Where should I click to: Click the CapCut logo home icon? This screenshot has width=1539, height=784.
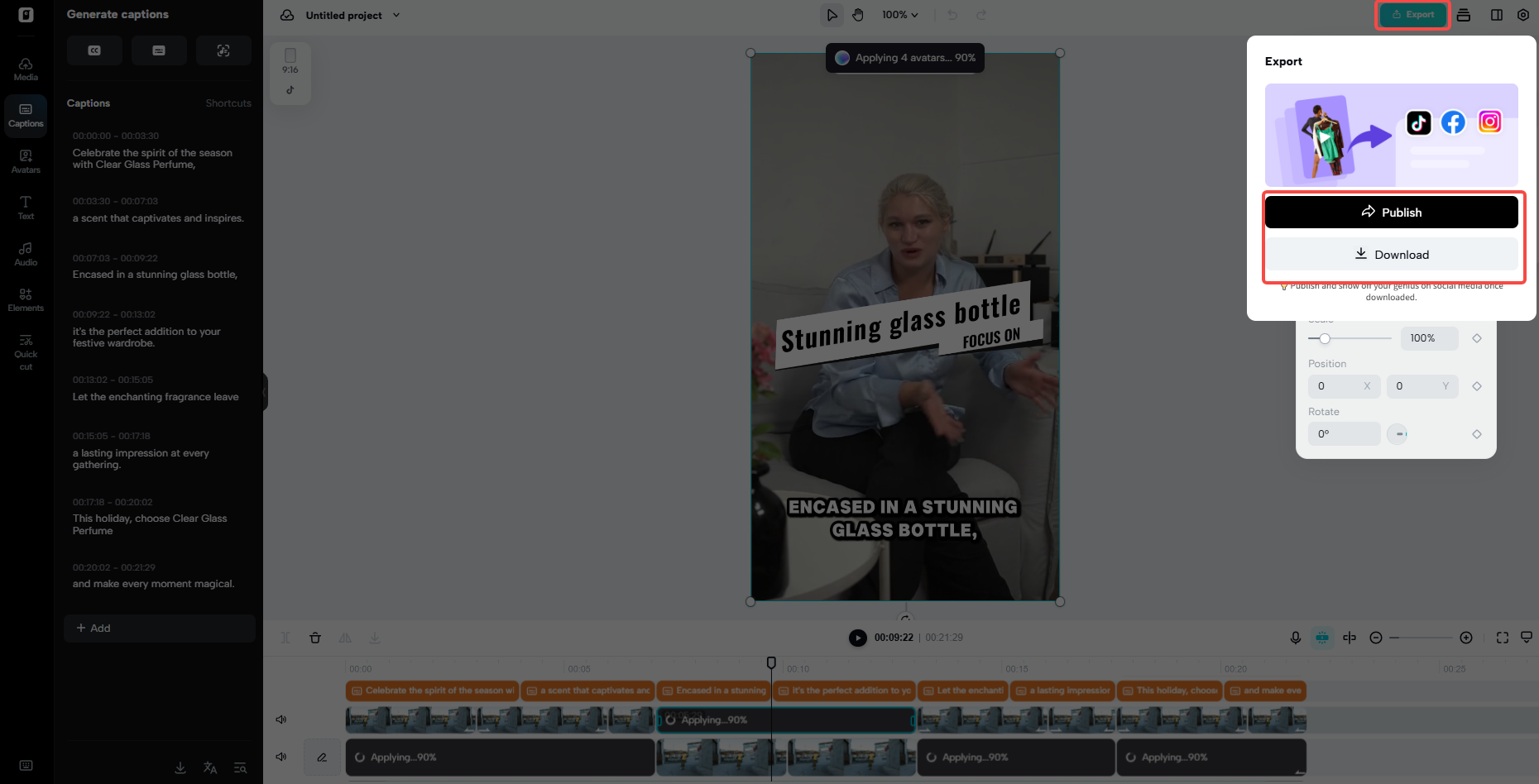(x=26, y=15)
